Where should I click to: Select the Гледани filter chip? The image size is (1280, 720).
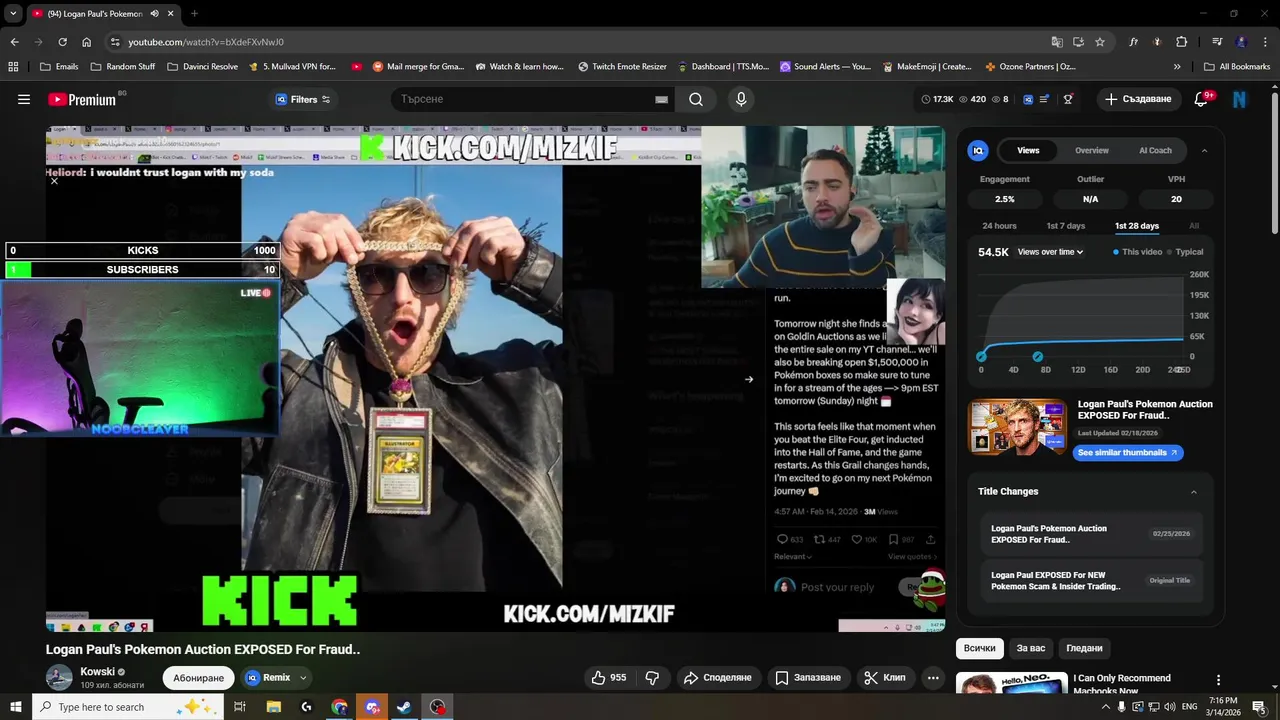(1084, 648)
